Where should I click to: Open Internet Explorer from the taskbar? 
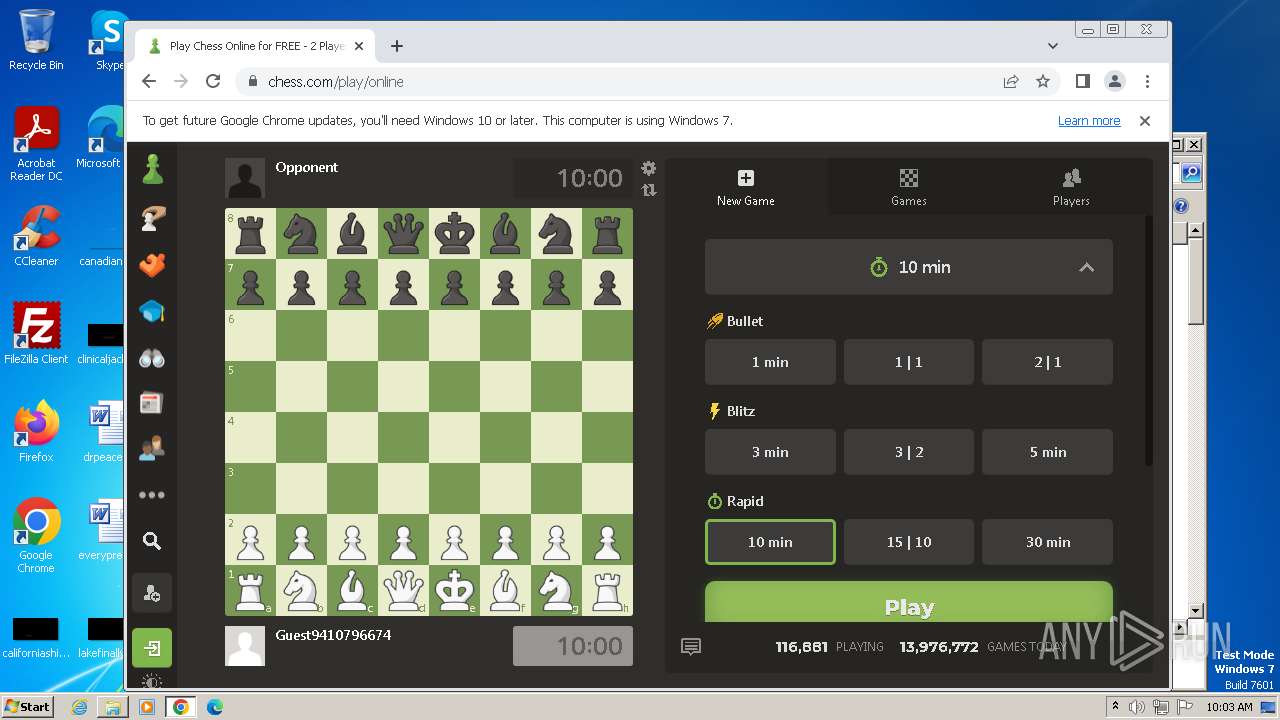coord(80,707)
